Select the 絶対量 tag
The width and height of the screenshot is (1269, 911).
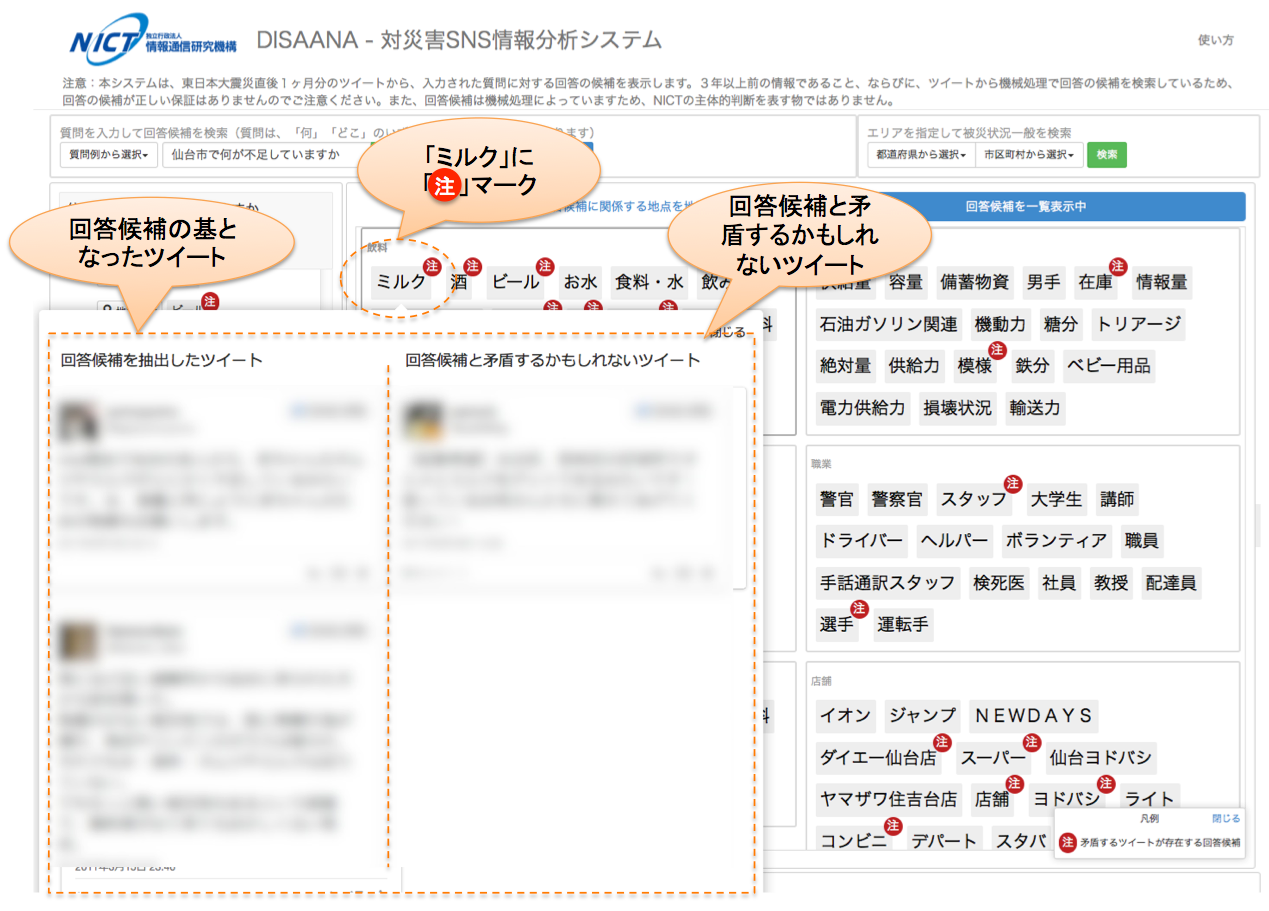(845, 366)
